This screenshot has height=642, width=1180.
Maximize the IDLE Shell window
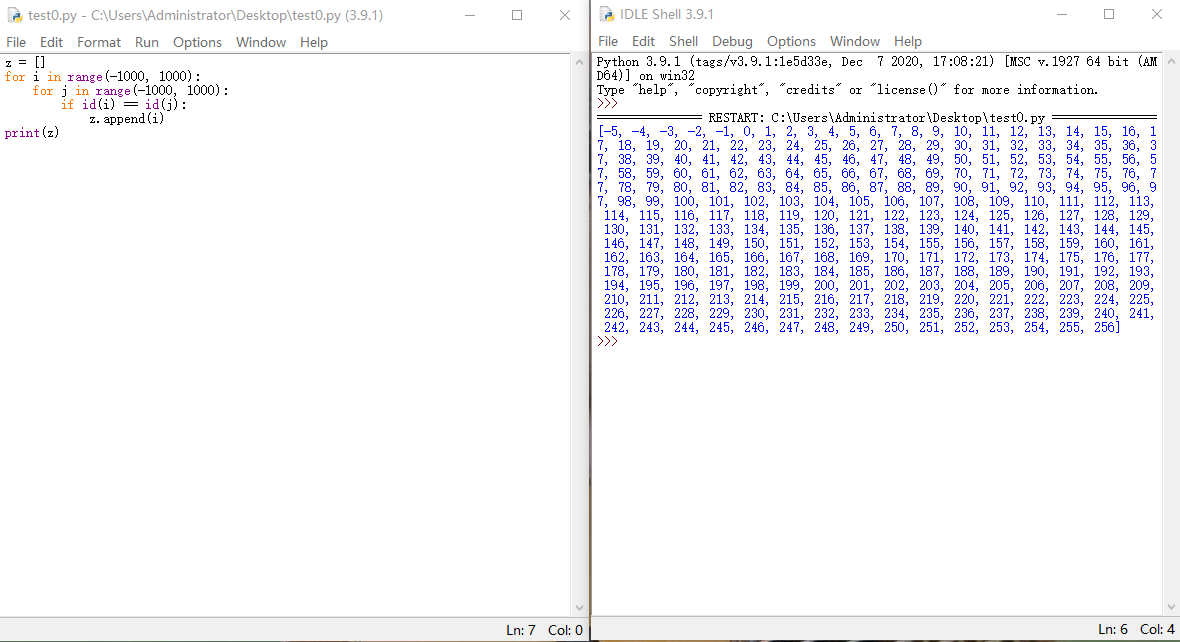tap(1109, 14)
